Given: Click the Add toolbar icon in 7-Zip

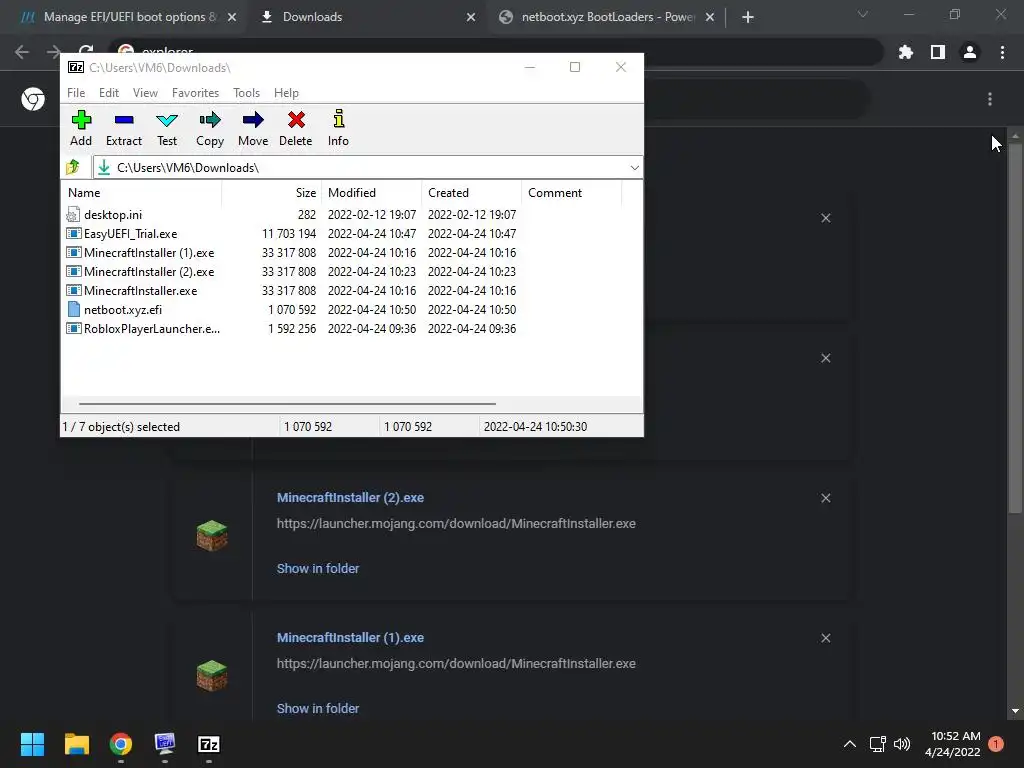Looking at the screenshot, I should pos(81,120).
